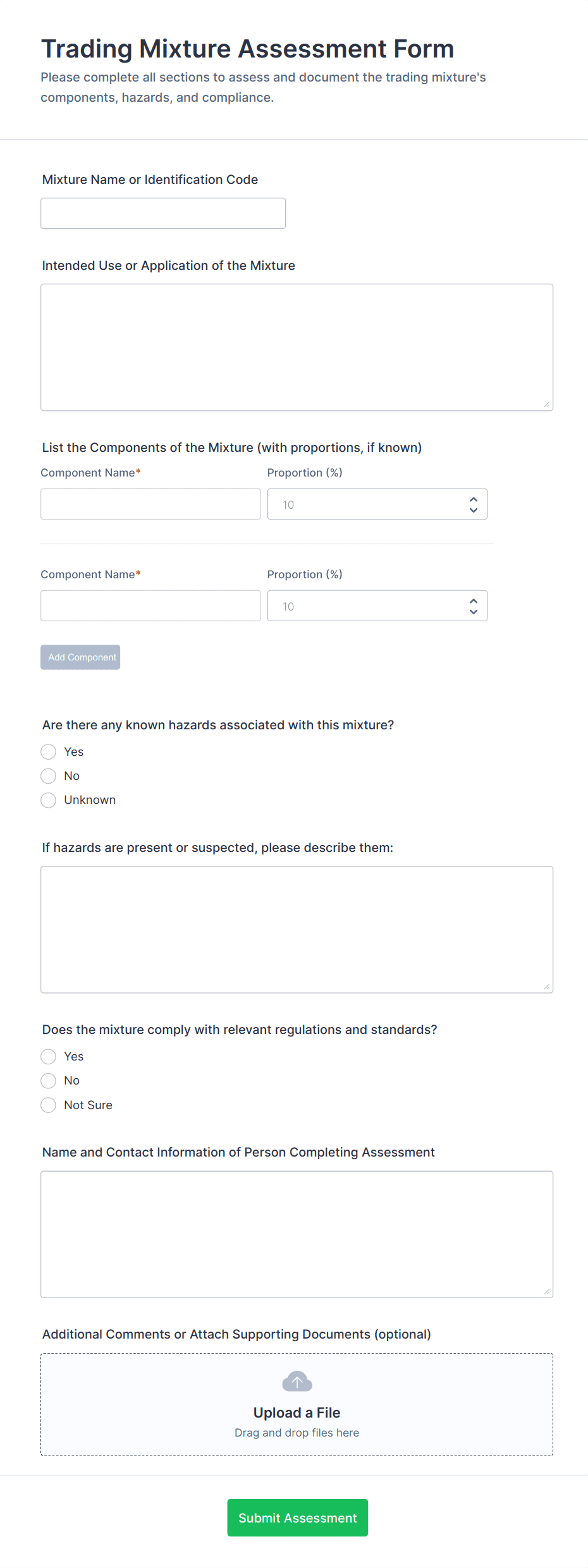Choose No for known hazards question
Screen dimensions: 588x1568
tap(49, 775)
